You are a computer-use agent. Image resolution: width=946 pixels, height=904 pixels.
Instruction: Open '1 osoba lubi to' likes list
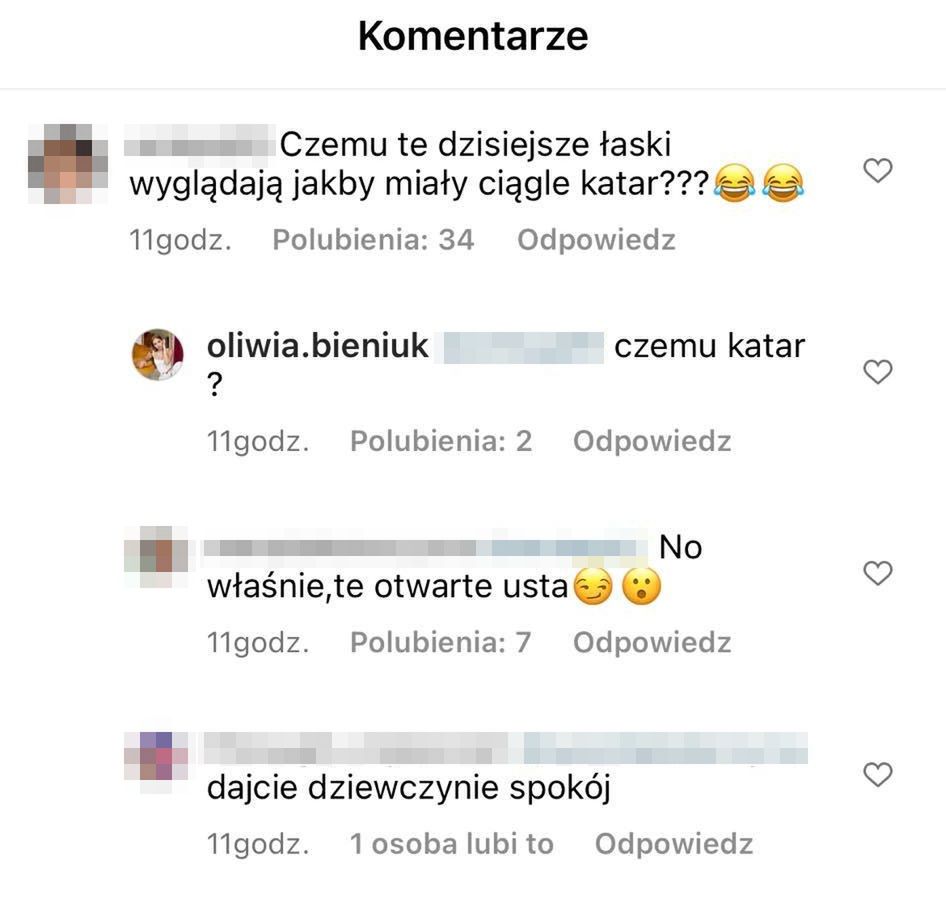click(452, 844)
